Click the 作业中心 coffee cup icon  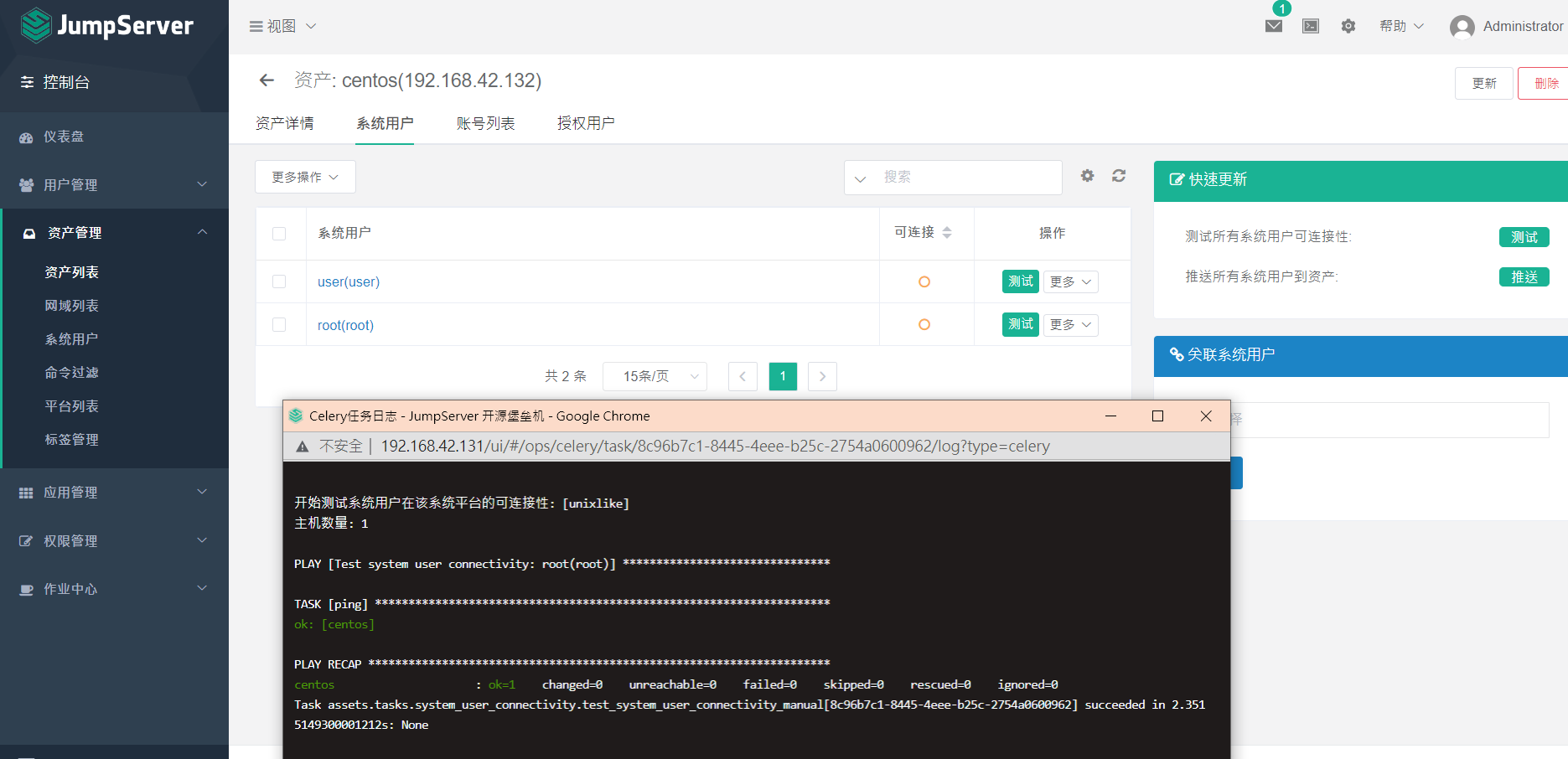pos(26,590)
